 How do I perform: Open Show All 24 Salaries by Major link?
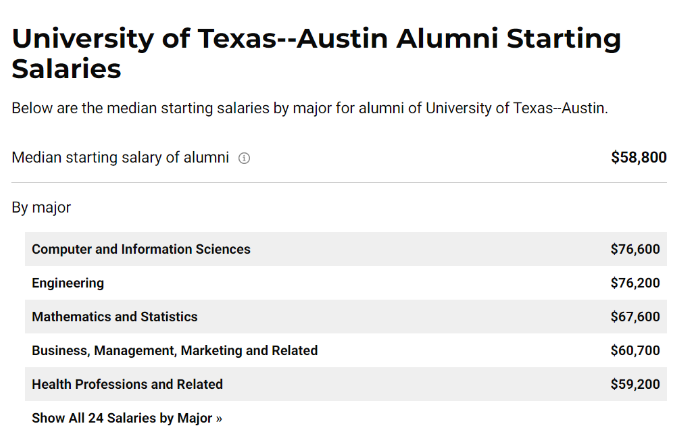tap(127, 418)
